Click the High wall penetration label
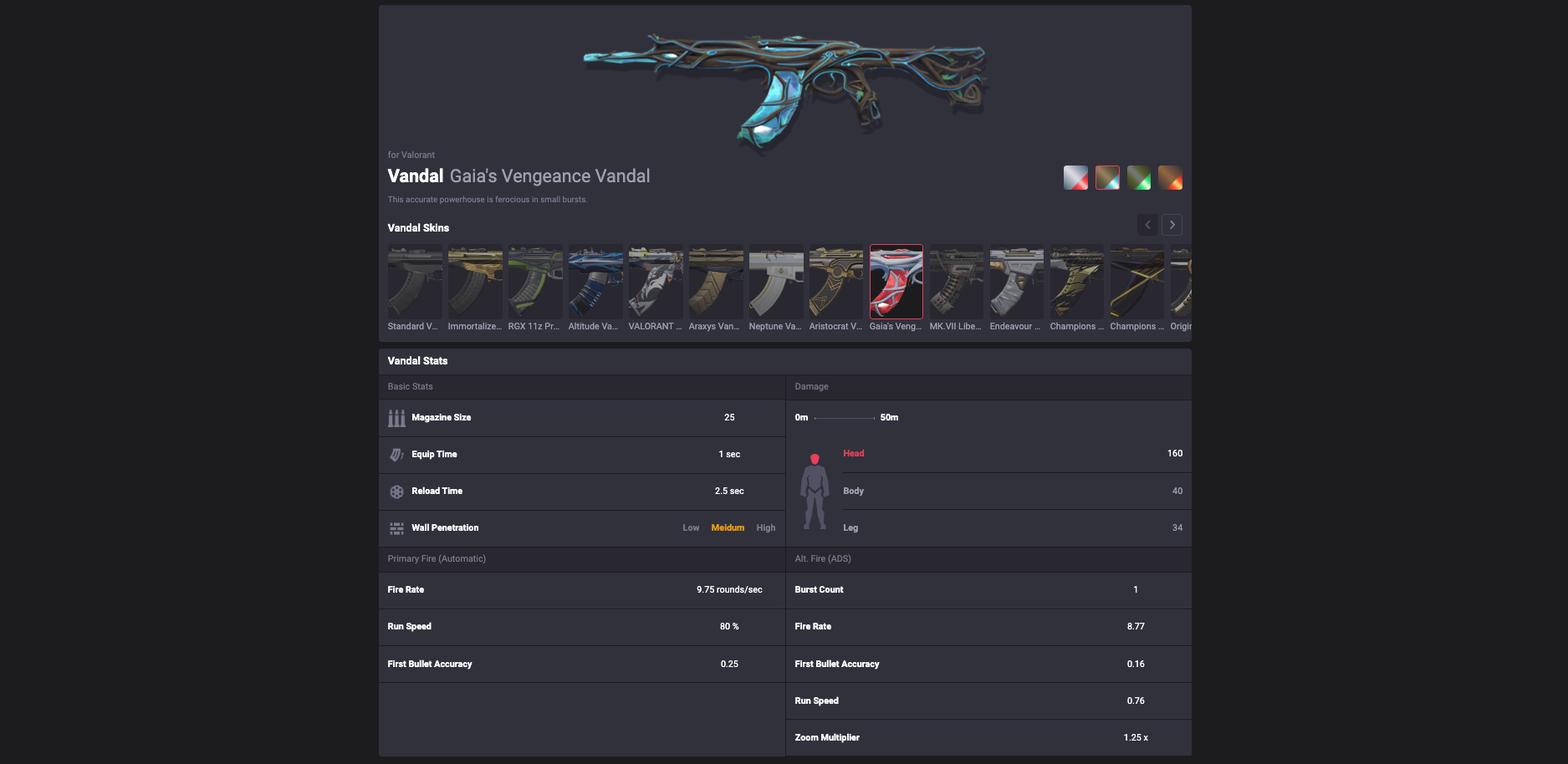This screenshot has width=1568, height=764. (766, 528)
